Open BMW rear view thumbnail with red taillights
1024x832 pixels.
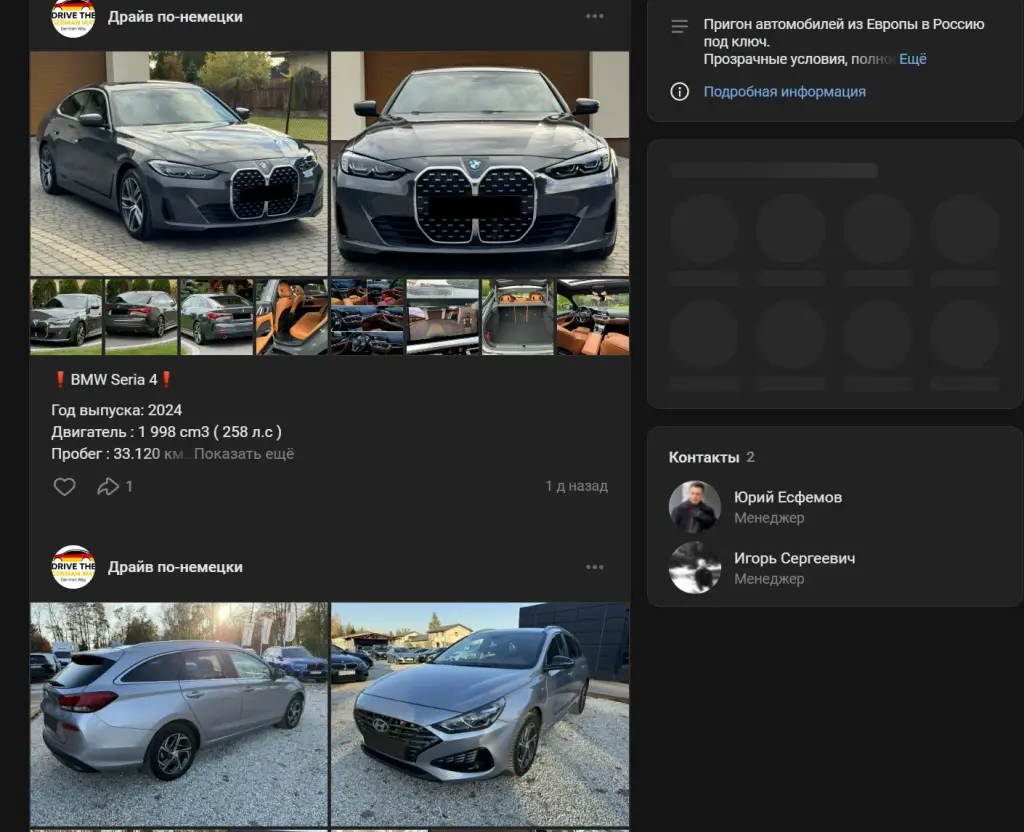click(x=141, y=317)
